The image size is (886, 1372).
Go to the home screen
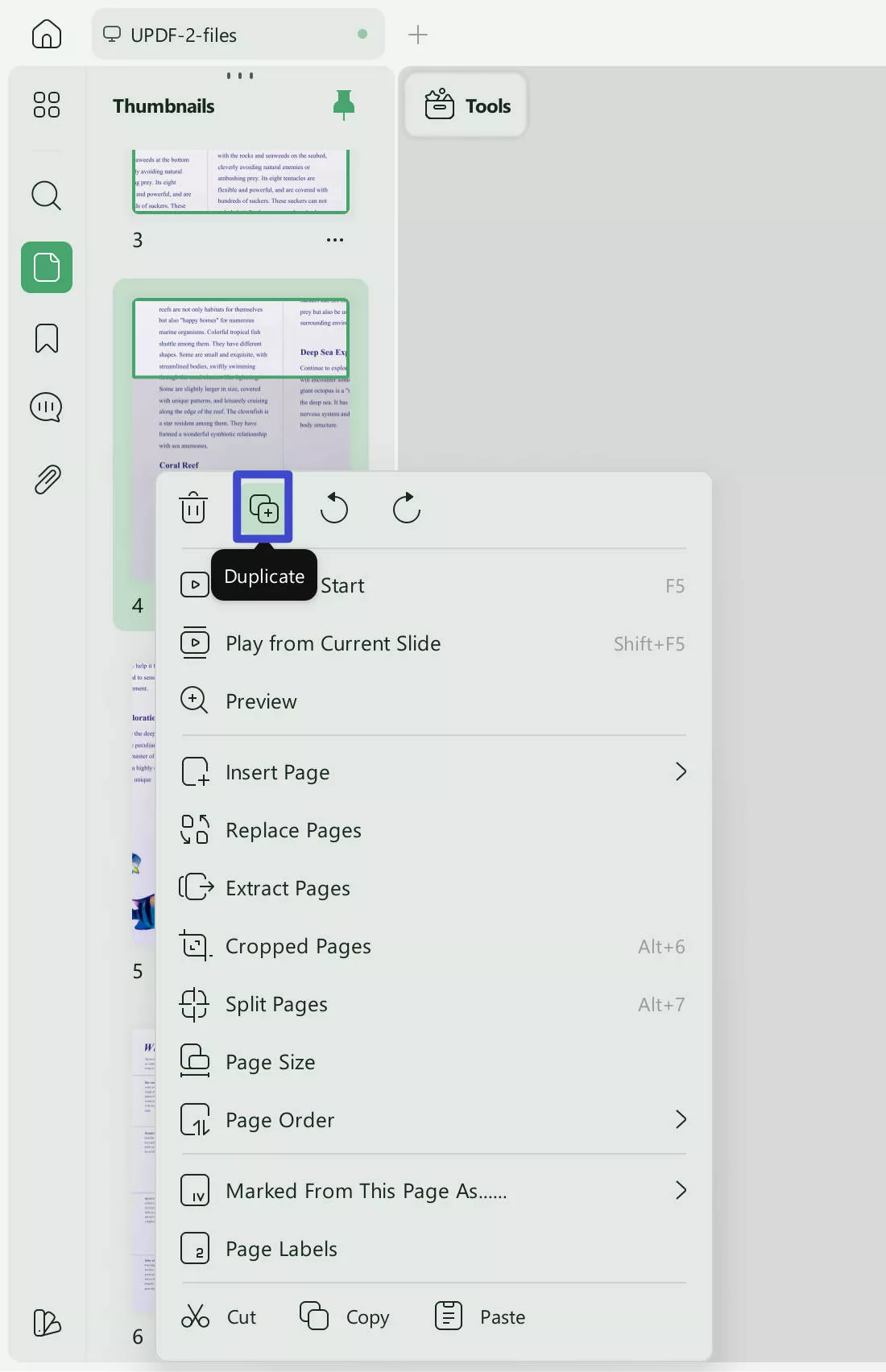tap(46, 34)
